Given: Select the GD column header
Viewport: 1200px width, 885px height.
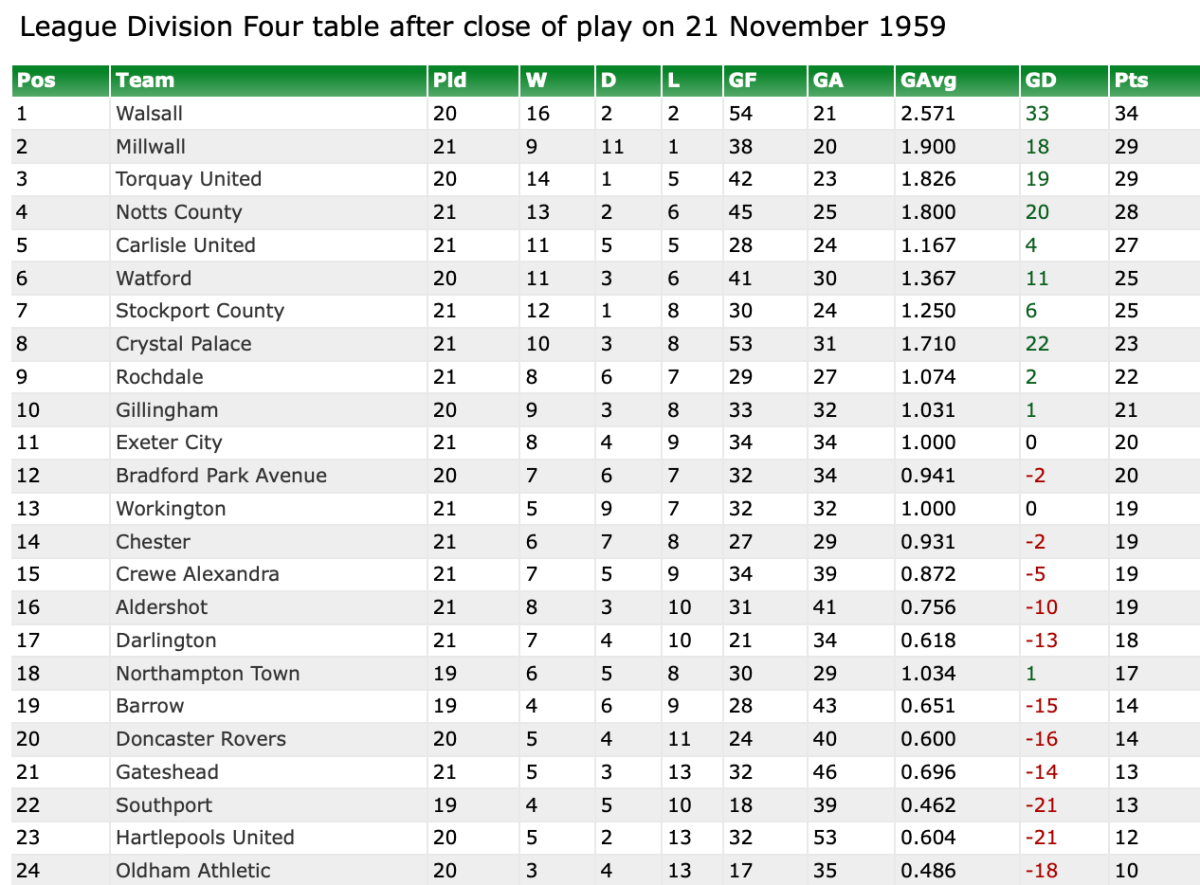Looking at the screenshot, I should [x=1041, y=81].
